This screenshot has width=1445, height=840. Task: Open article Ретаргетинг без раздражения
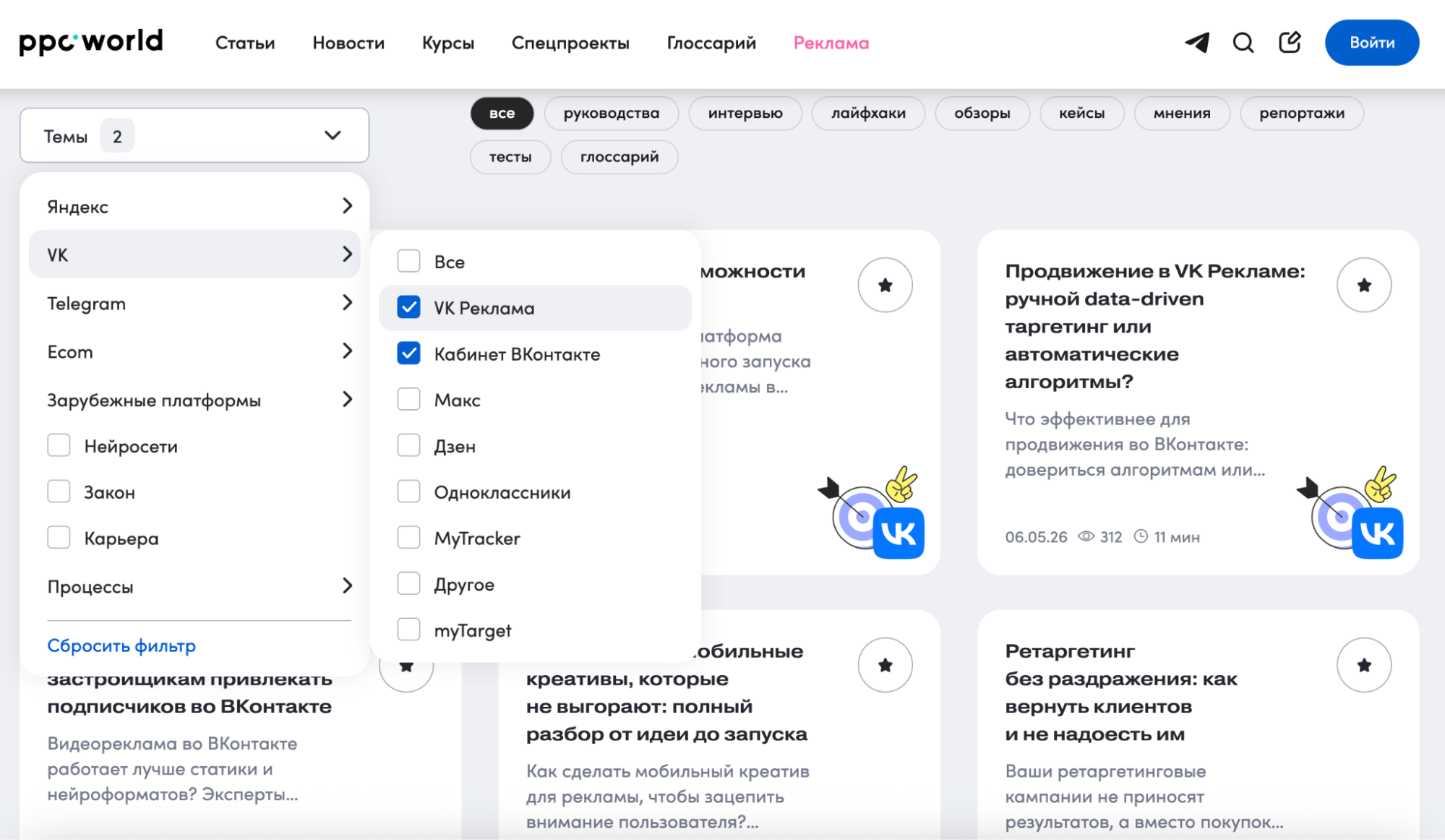click(x=1121, y=693)
